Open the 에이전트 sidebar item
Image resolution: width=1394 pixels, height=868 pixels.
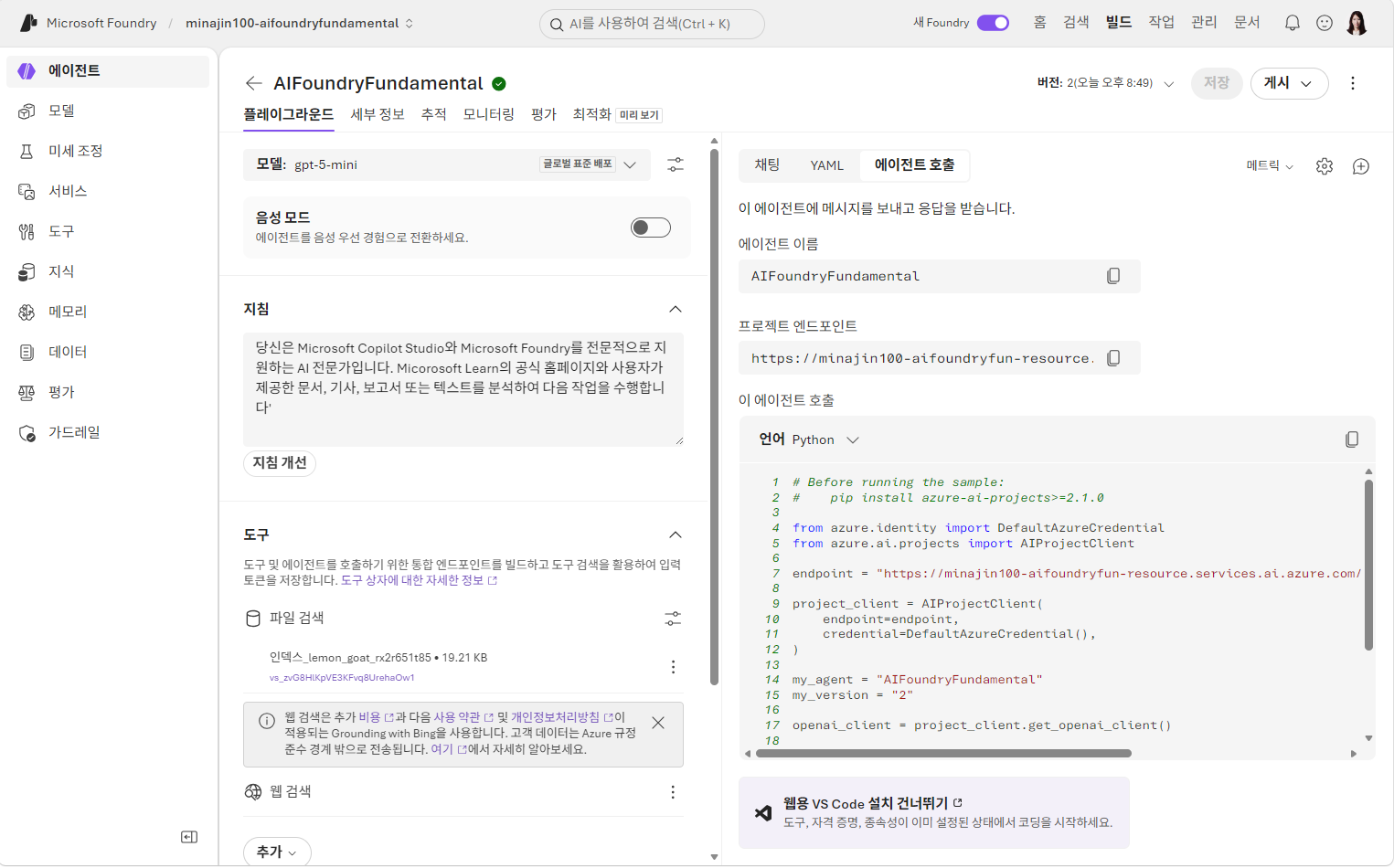pyautogui.click(x=108, y=71)
